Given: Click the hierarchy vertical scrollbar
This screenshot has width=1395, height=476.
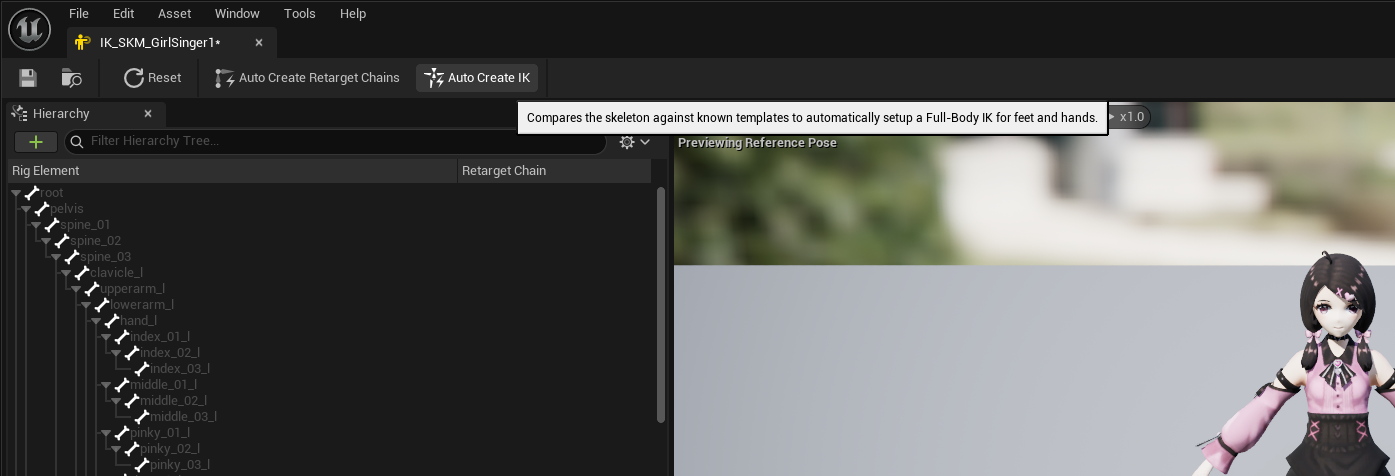Looking at the screenshot, I should [x=660, y=300].
